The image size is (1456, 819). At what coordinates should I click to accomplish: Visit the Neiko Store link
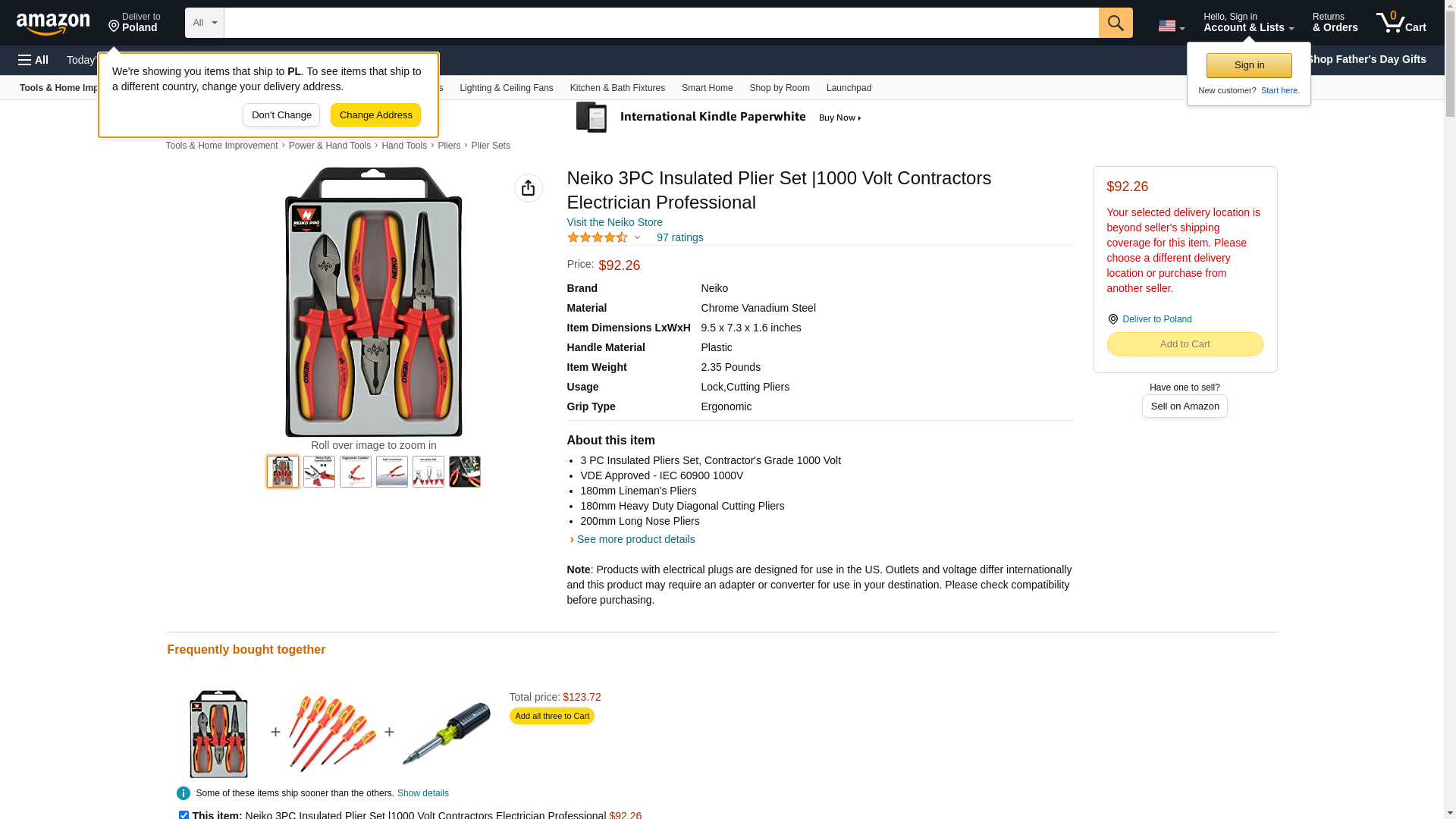pyautogui.click(x=614, y=222)
